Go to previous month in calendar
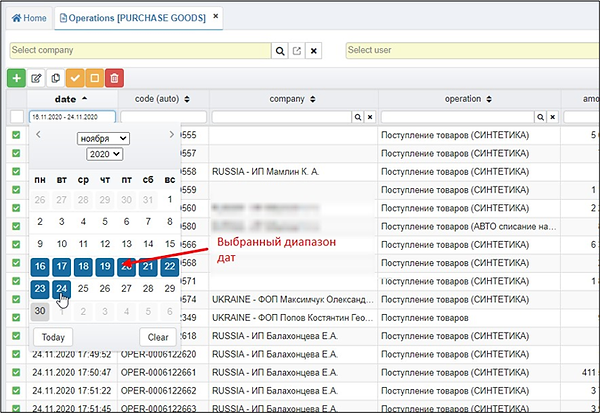Image resolution: width=600 pixels, height=413 pixels. pos(38,134)
